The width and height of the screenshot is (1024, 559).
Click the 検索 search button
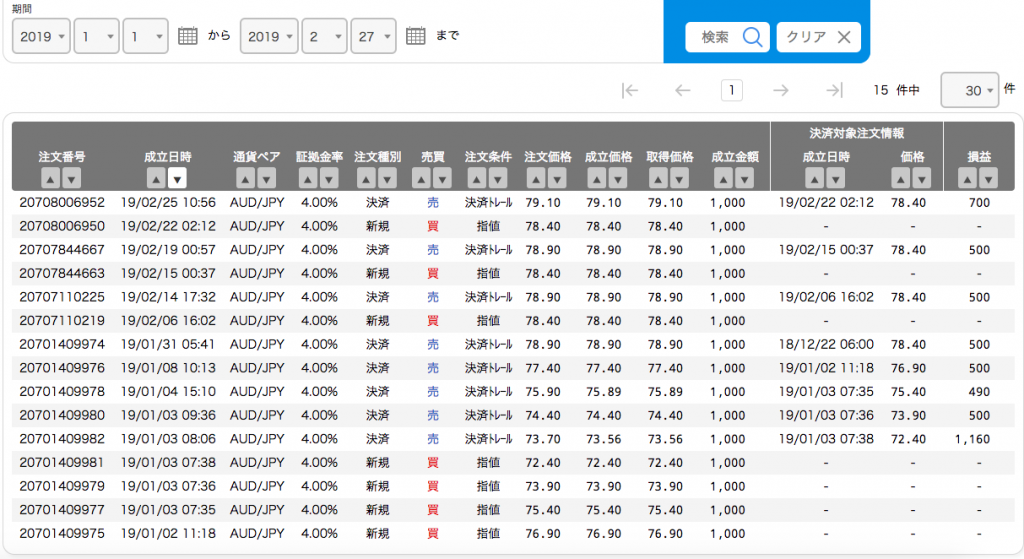[x=728, y=37]
